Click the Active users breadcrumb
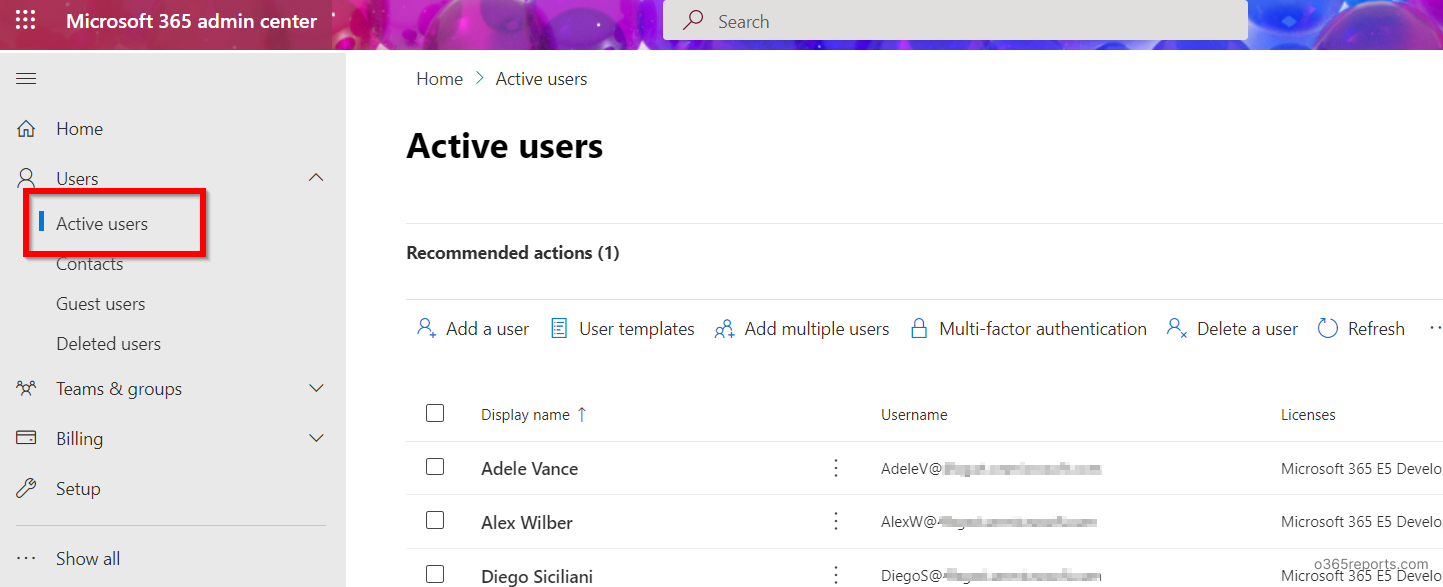This screenshot has width=1443, height=587. coord(541,79)
